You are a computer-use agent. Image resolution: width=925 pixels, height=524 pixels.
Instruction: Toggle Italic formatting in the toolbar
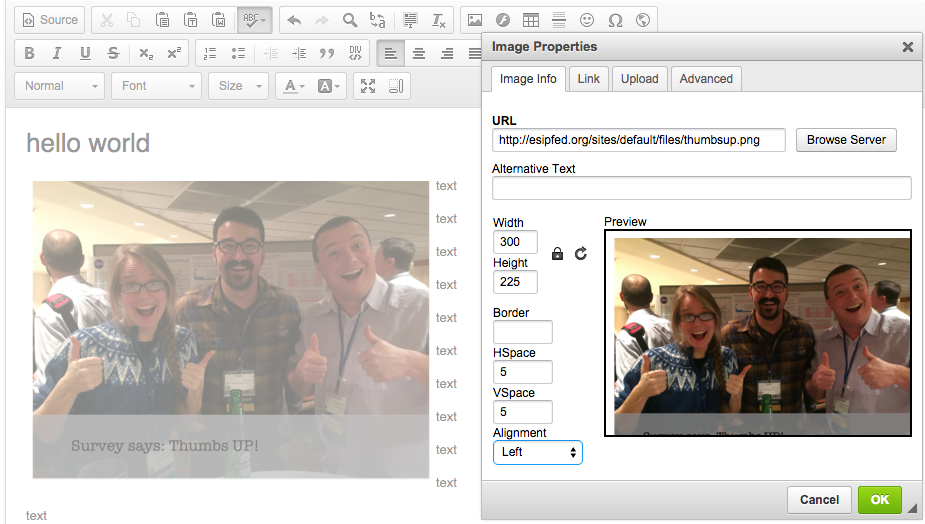coord(57,54)
